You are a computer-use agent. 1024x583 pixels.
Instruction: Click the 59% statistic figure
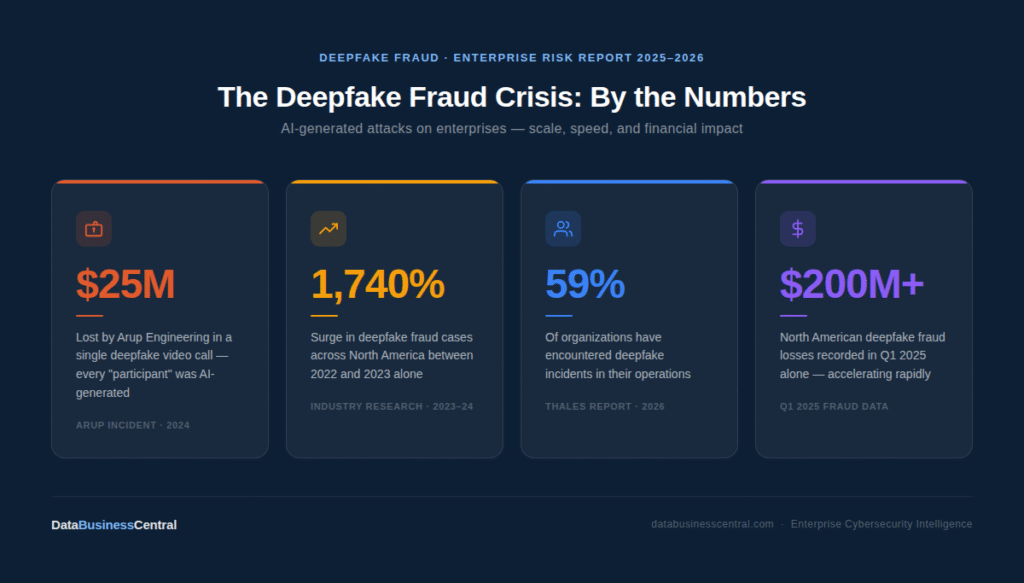585,285
